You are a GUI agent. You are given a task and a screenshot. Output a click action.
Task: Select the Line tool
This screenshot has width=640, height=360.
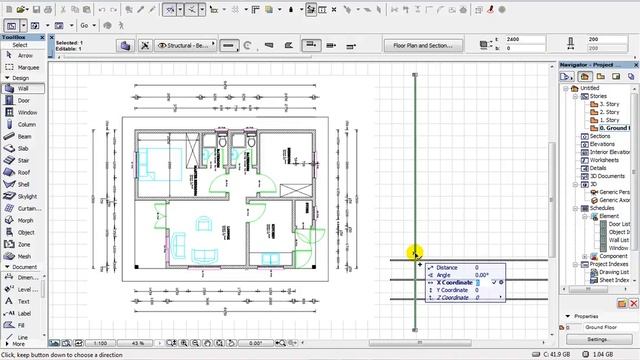[x=21, y=337]
